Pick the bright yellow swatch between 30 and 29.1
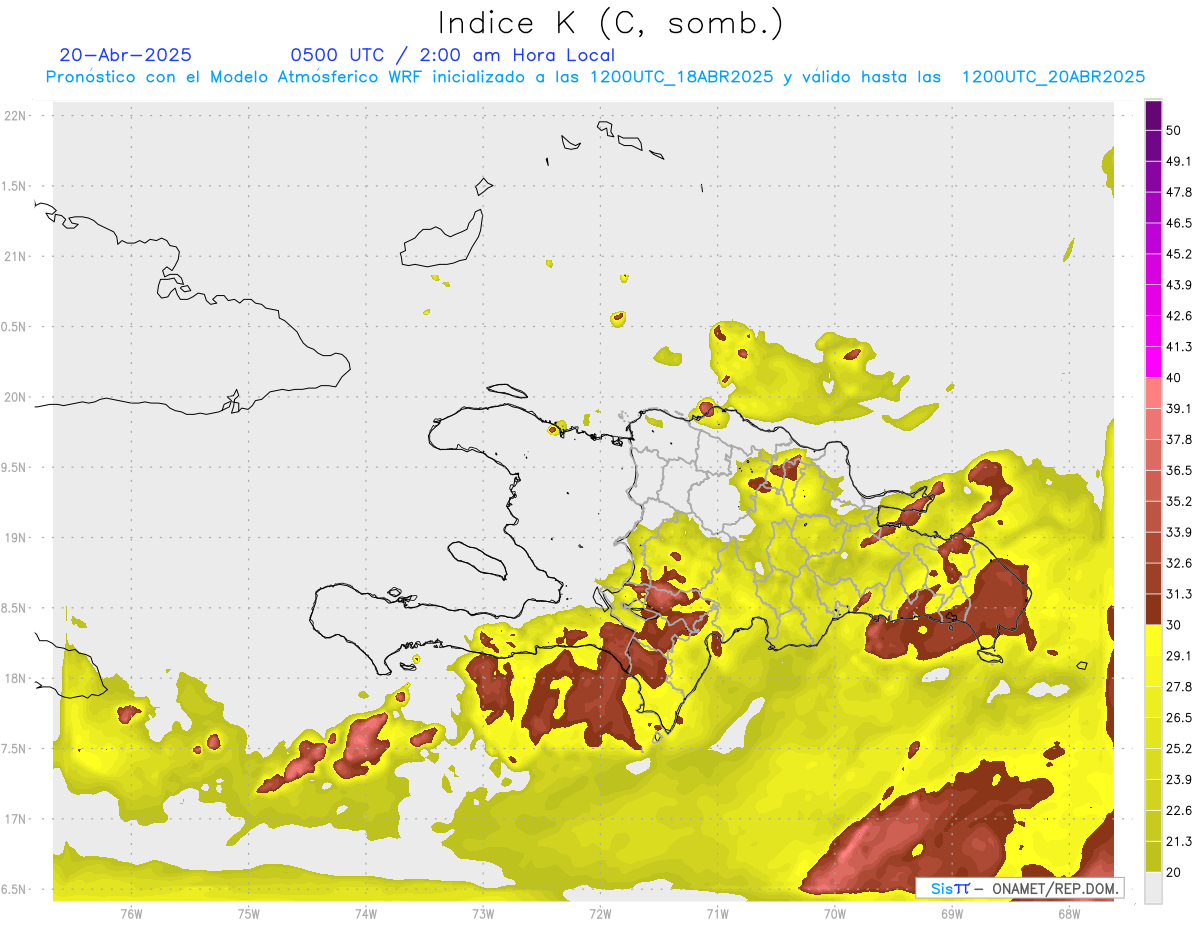 [x=1153, y=640]
